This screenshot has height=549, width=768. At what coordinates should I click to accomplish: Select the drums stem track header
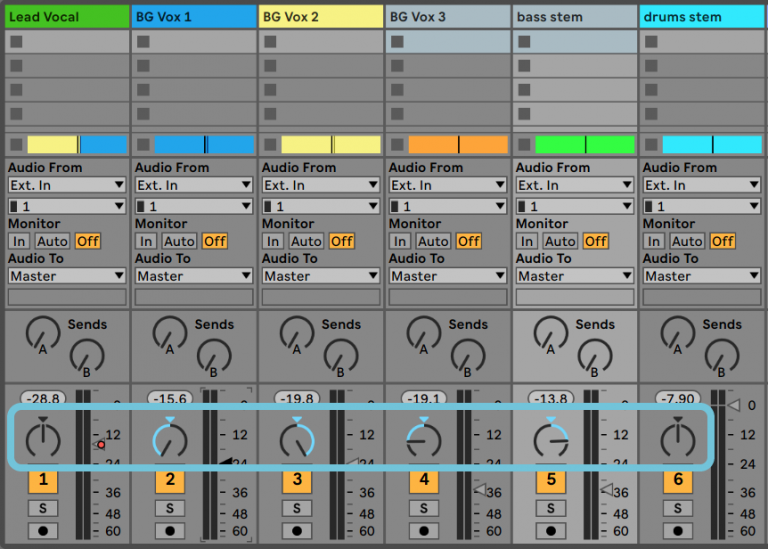pyautogui.click(x=702, y=17)
